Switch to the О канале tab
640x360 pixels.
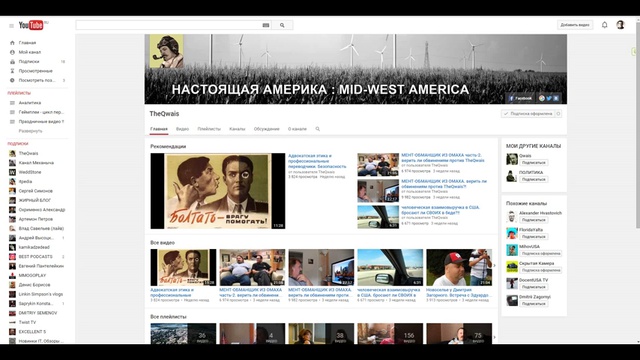(297, 129)
